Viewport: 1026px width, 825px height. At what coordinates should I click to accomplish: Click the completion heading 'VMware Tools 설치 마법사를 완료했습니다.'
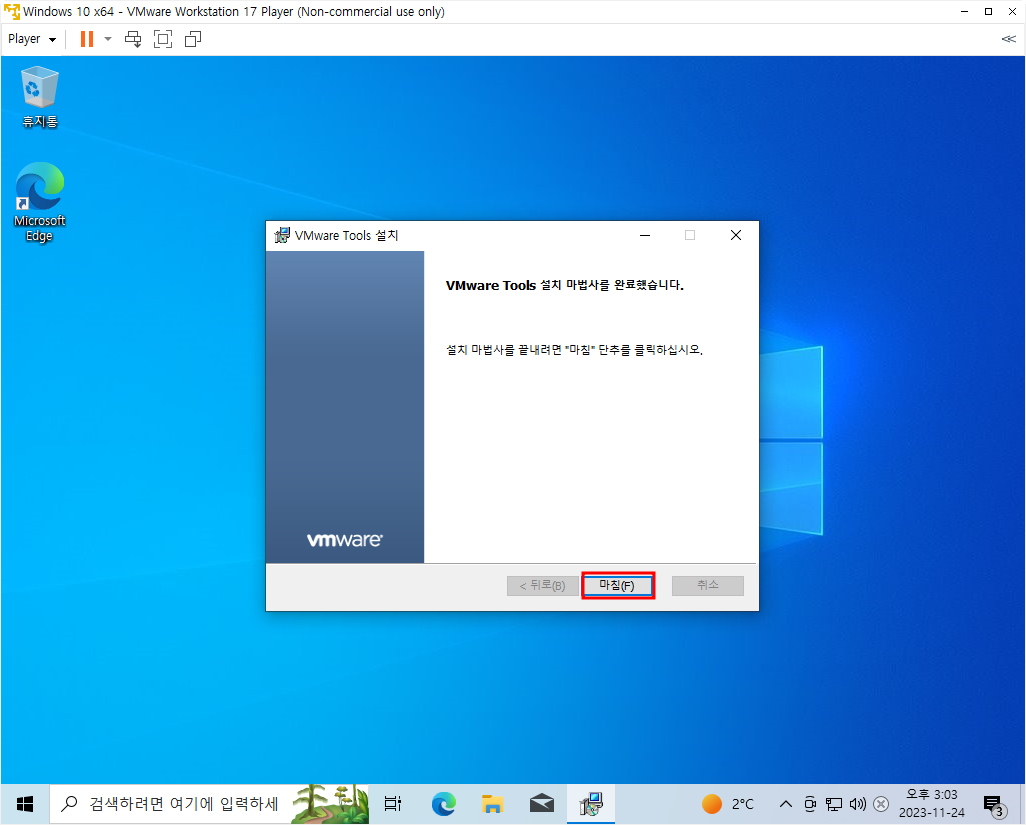[565, 285]
